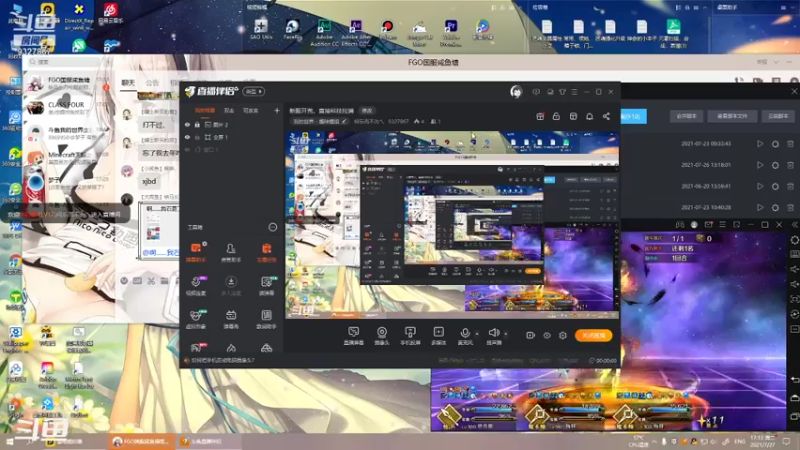
Task: Click the image thumbnail in chat message
Action: pos(154,229)
